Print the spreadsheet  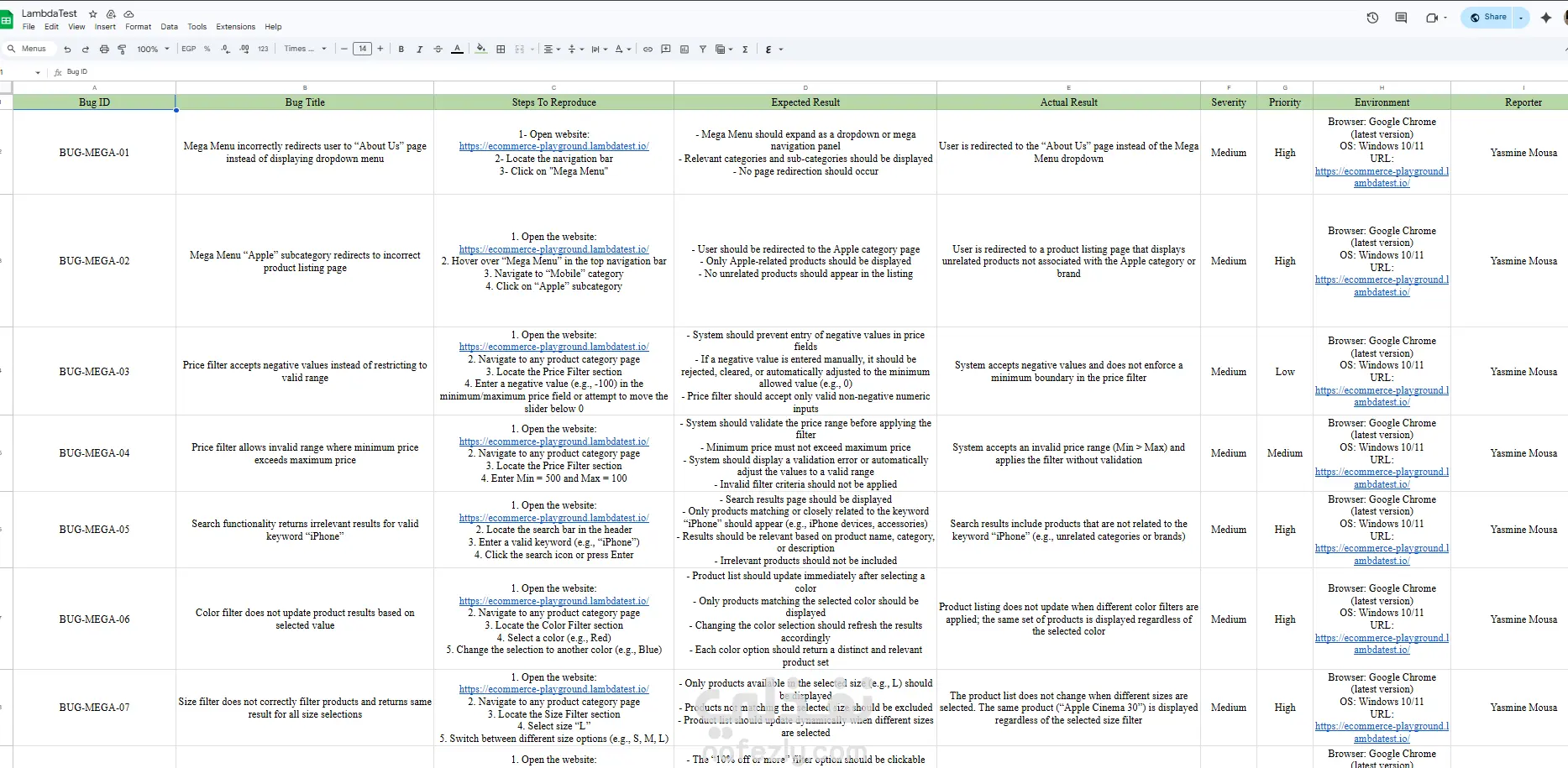coord(104,50)
